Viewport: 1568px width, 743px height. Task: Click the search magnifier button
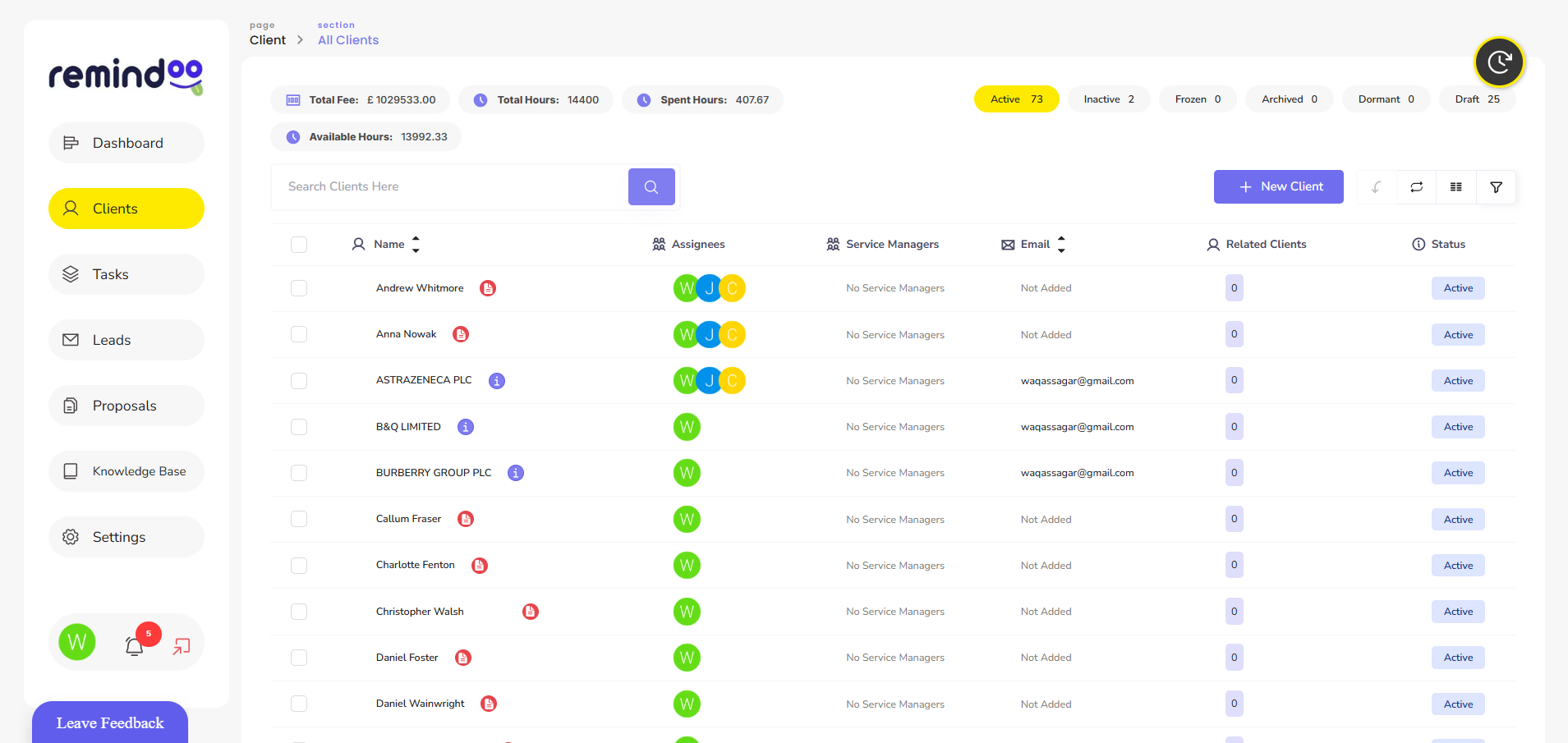tap(651, 187)
